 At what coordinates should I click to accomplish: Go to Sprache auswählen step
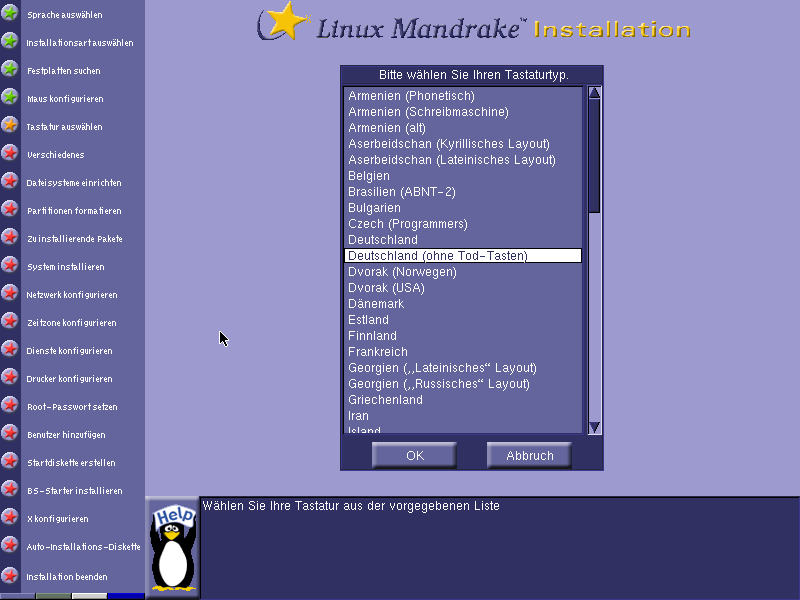tap(65, 15)
